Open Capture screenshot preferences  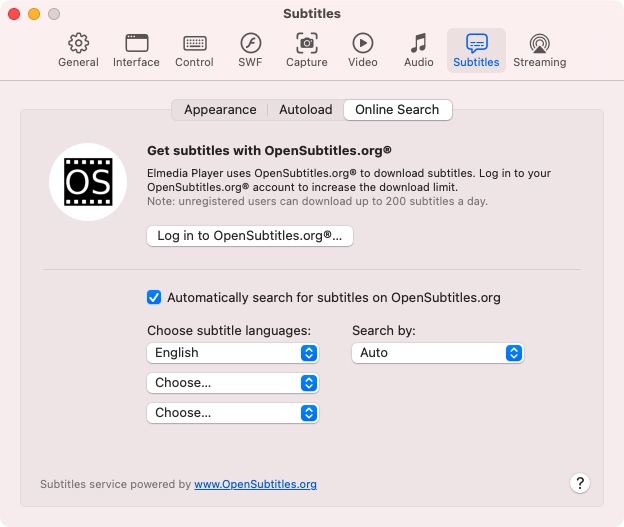307,50
